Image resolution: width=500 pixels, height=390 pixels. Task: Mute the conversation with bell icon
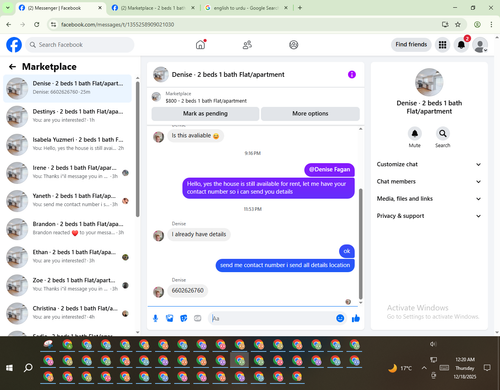(415, 134)
